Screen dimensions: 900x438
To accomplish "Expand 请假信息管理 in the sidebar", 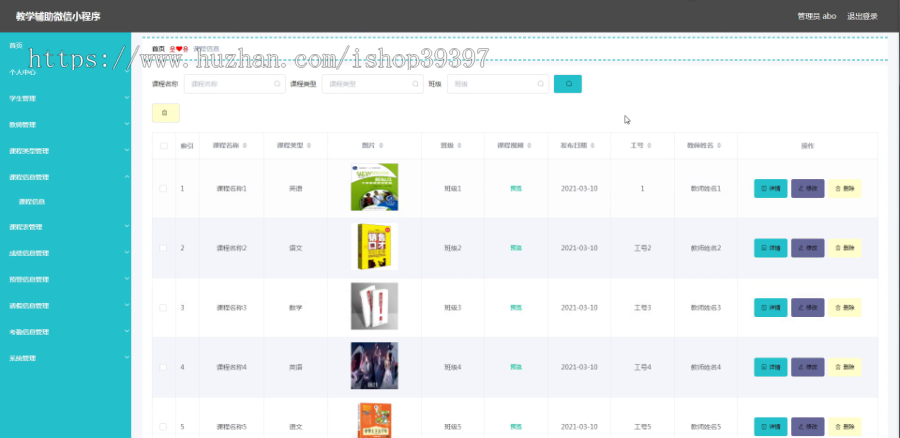I will [x=65, y=306].
